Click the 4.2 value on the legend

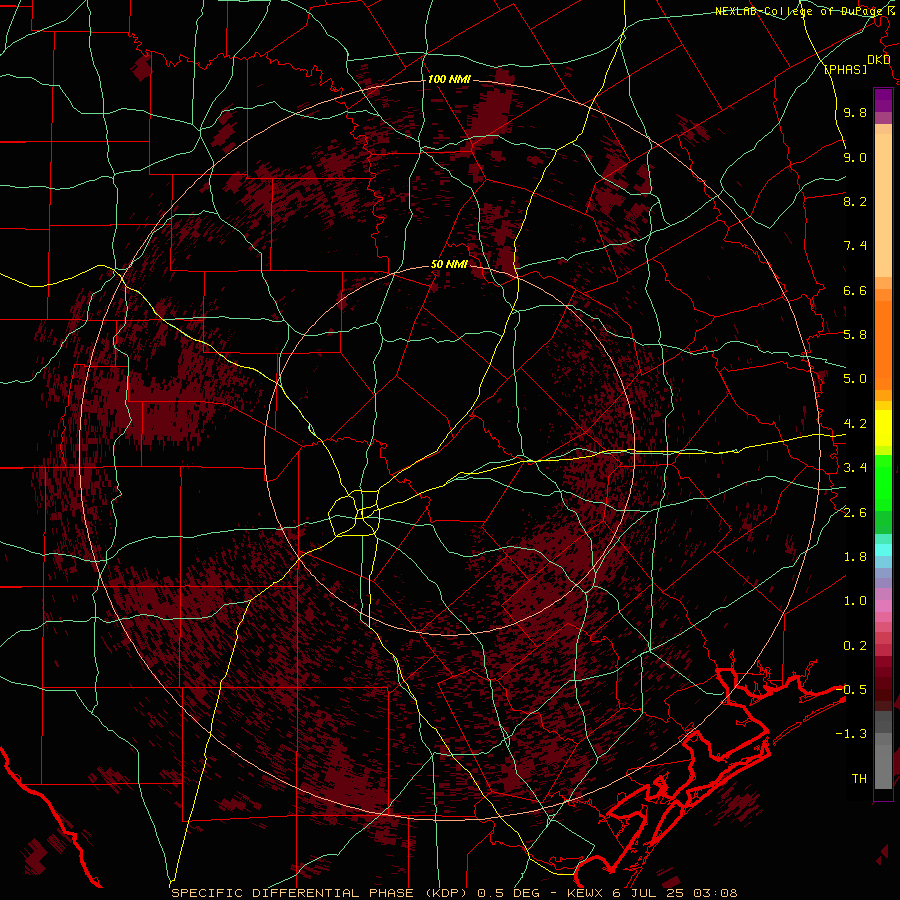pos(855,424)
